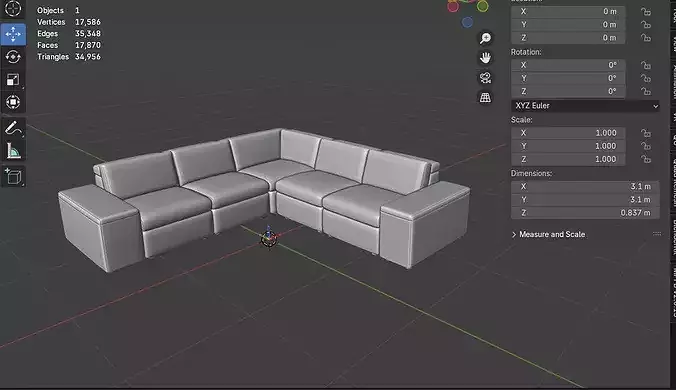Viewport: 676px width, 390px height.
Task: Select the Measure ruler tool
Action: pos(13,151)
